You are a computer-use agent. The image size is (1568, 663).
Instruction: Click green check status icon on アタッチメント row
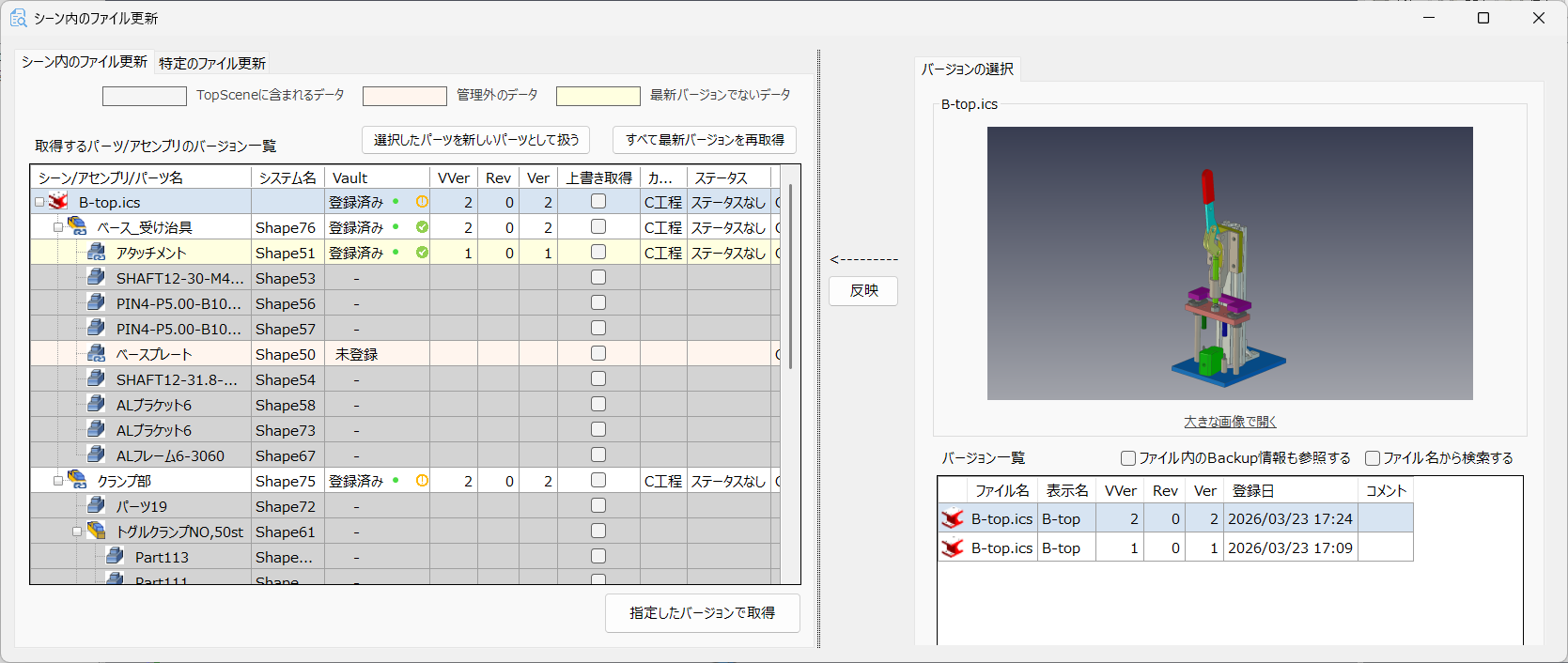[x=422, y=252]
